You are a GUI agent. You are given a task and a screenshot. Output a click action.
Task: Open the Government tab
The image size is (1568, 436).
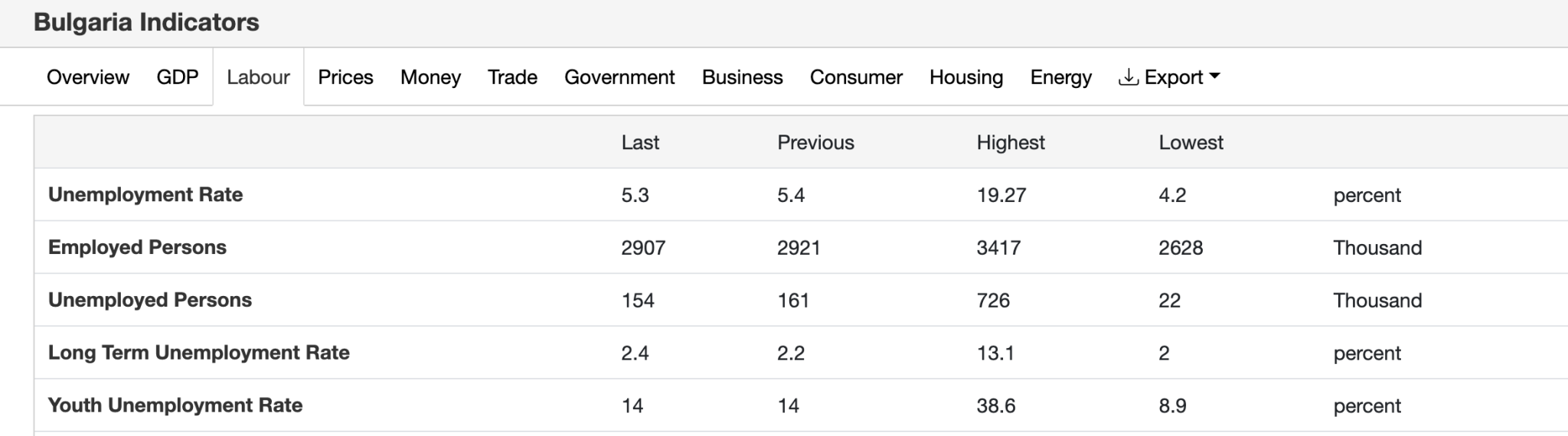[x=619, y=77]
